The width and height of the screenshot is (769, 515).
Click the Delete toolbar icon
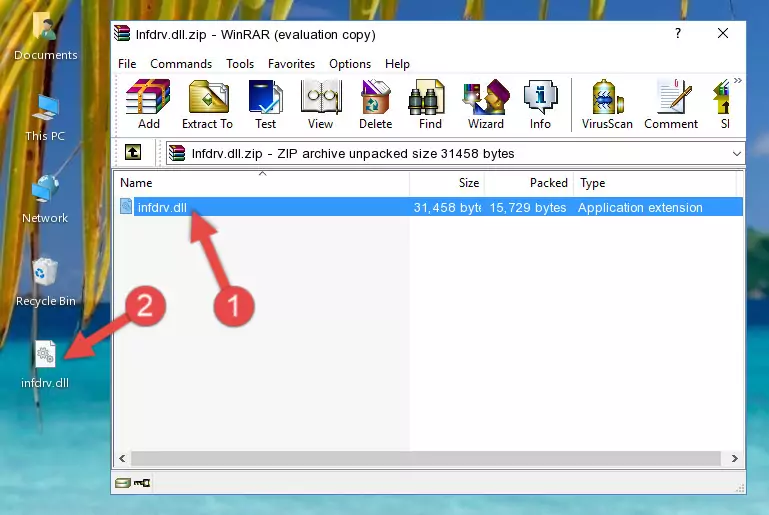tap(376, 104)
